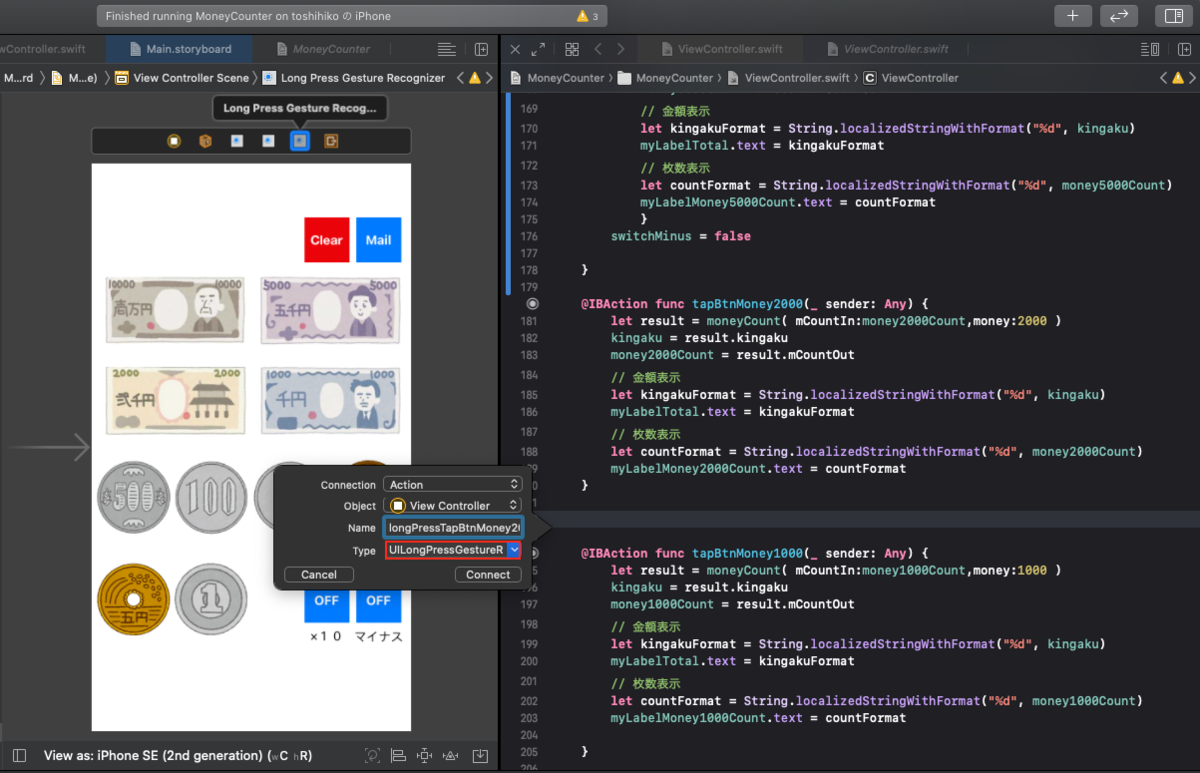The width and height of the screenshot is (1200, 773).
Task: Open the Object dropdown showing View Controller
Action: [x=454, y=506]
